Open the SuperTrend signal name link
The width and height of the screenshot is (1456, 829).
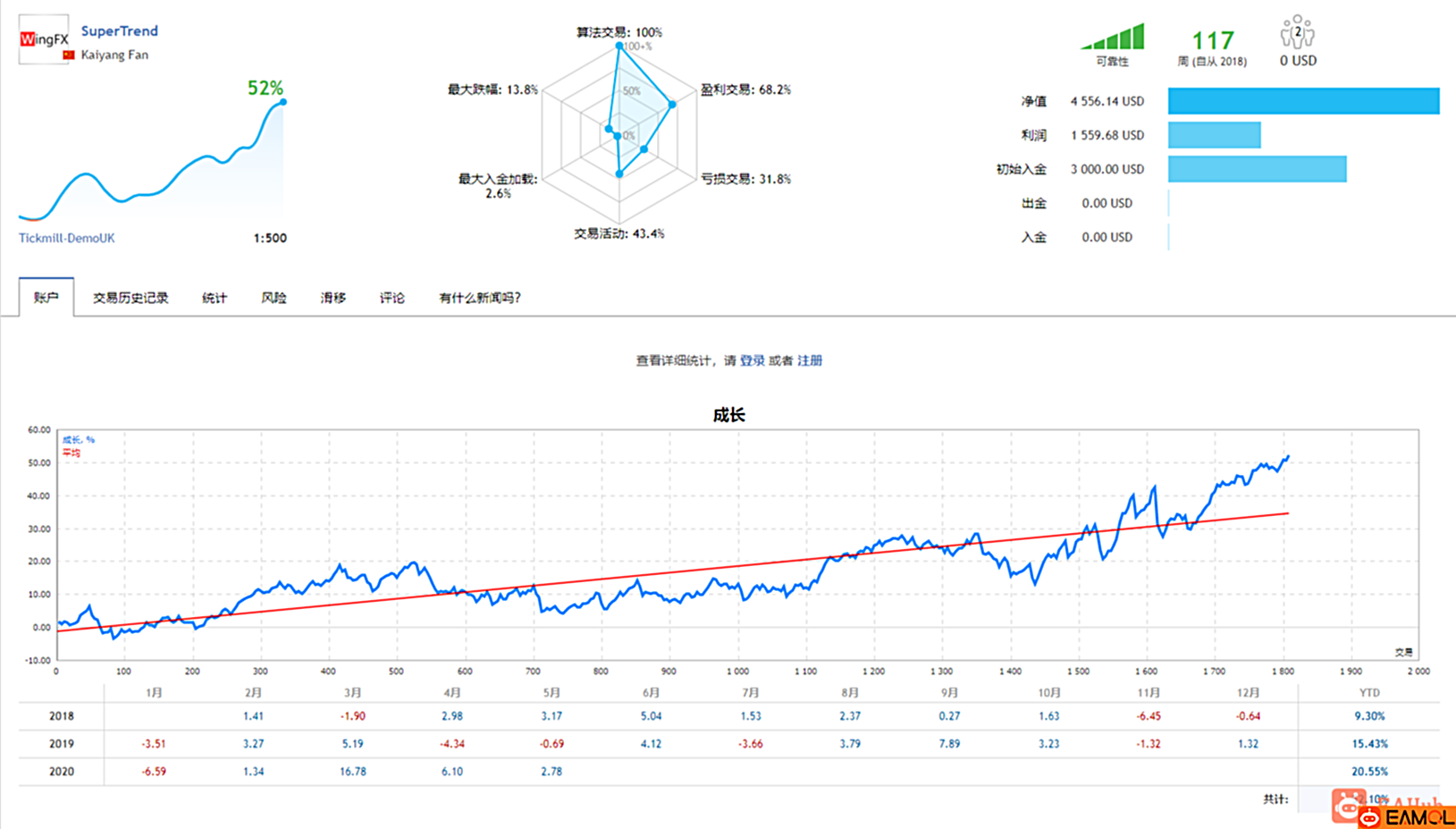pos(119,30)
